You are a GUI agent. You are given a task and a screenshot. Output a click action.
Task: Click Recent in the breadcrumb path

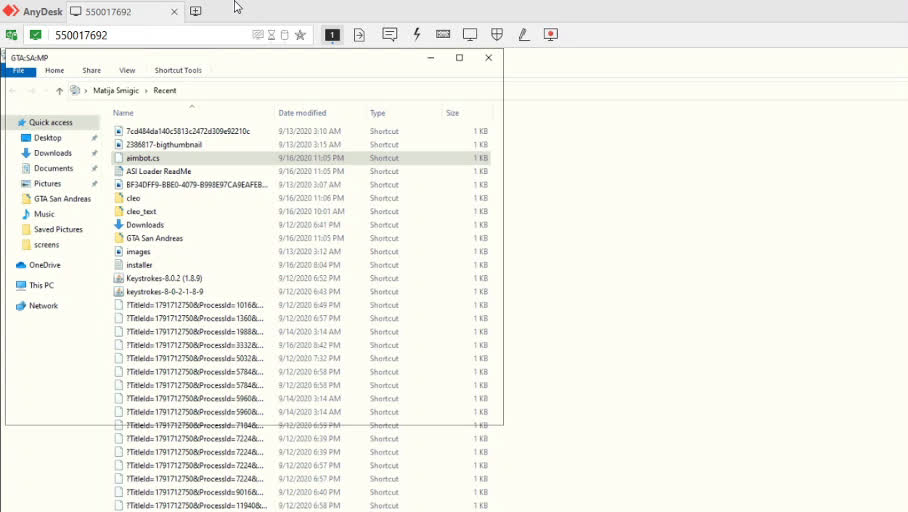164,91
